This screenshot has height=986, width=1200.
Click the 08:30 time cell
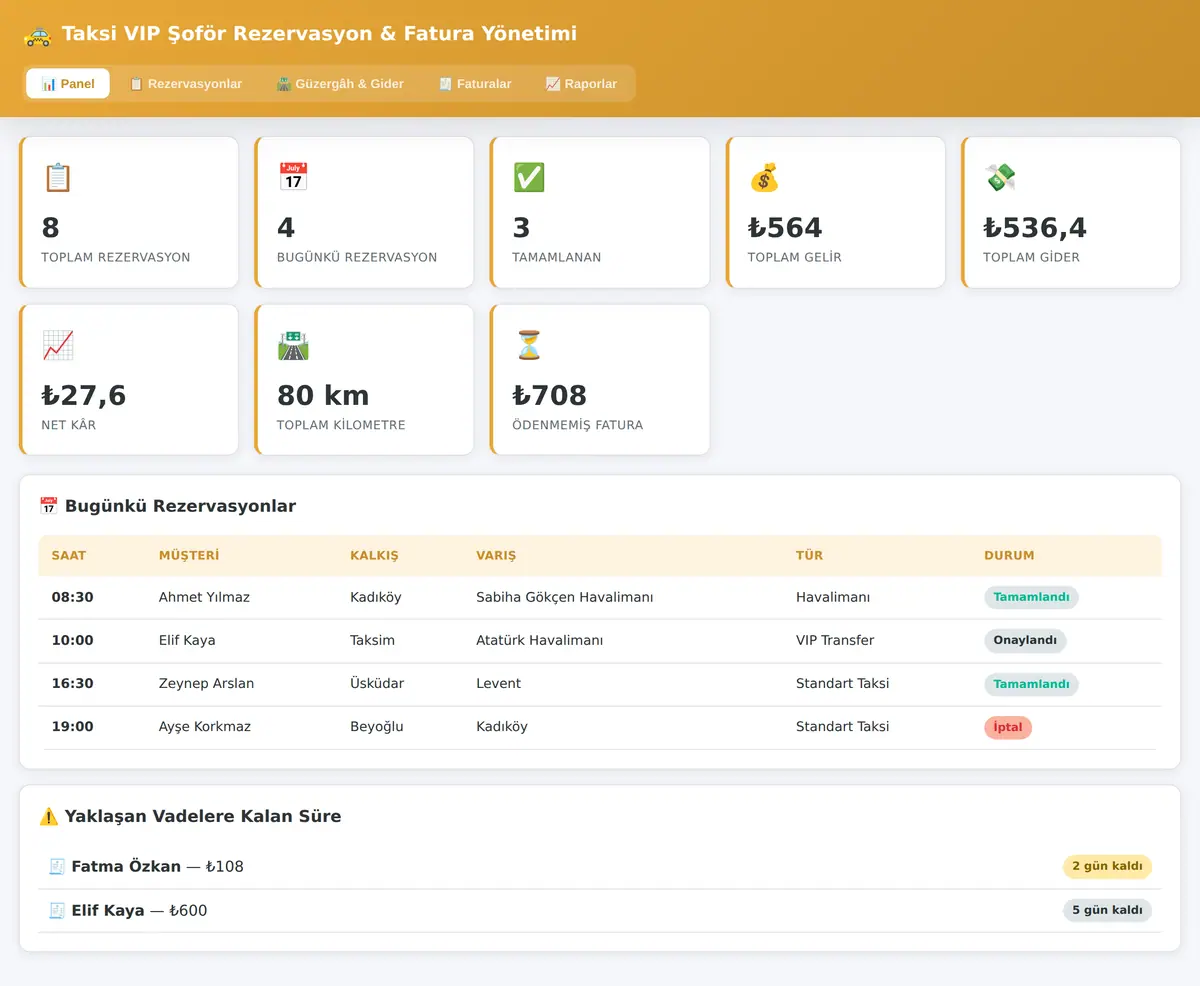pyautogui.click(x=73, y=597)
